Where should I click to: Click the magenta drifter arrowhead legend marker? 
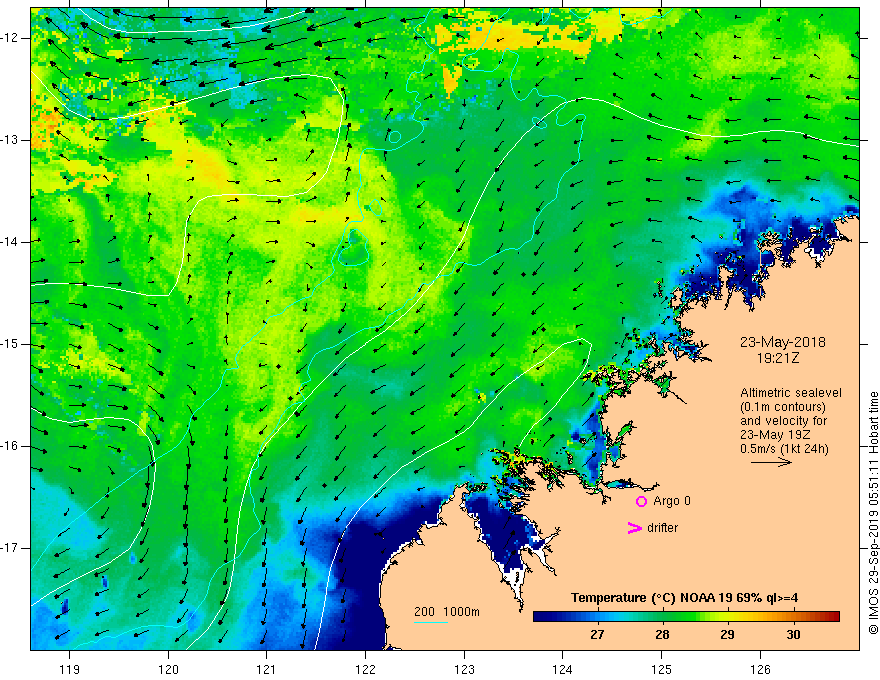click(634, 528)
